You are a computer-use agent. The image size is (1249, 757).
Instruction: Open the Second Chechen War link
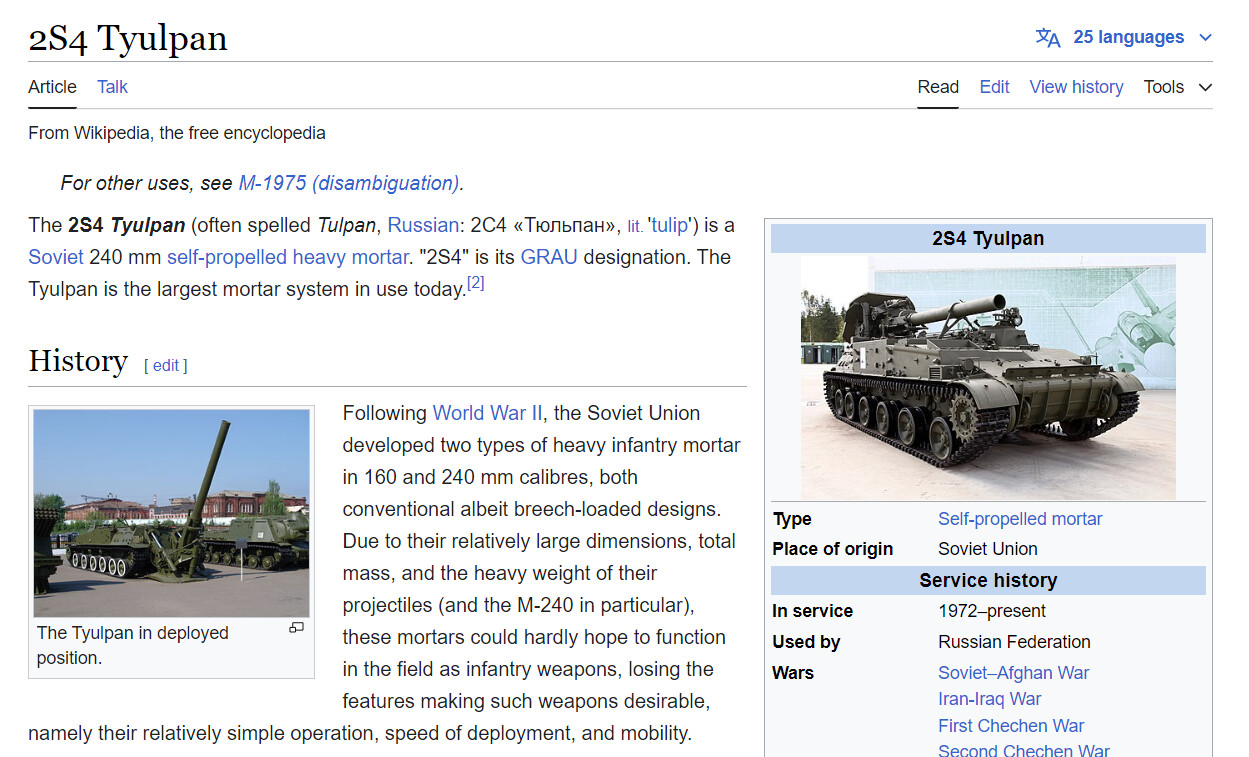[1024, 750]
